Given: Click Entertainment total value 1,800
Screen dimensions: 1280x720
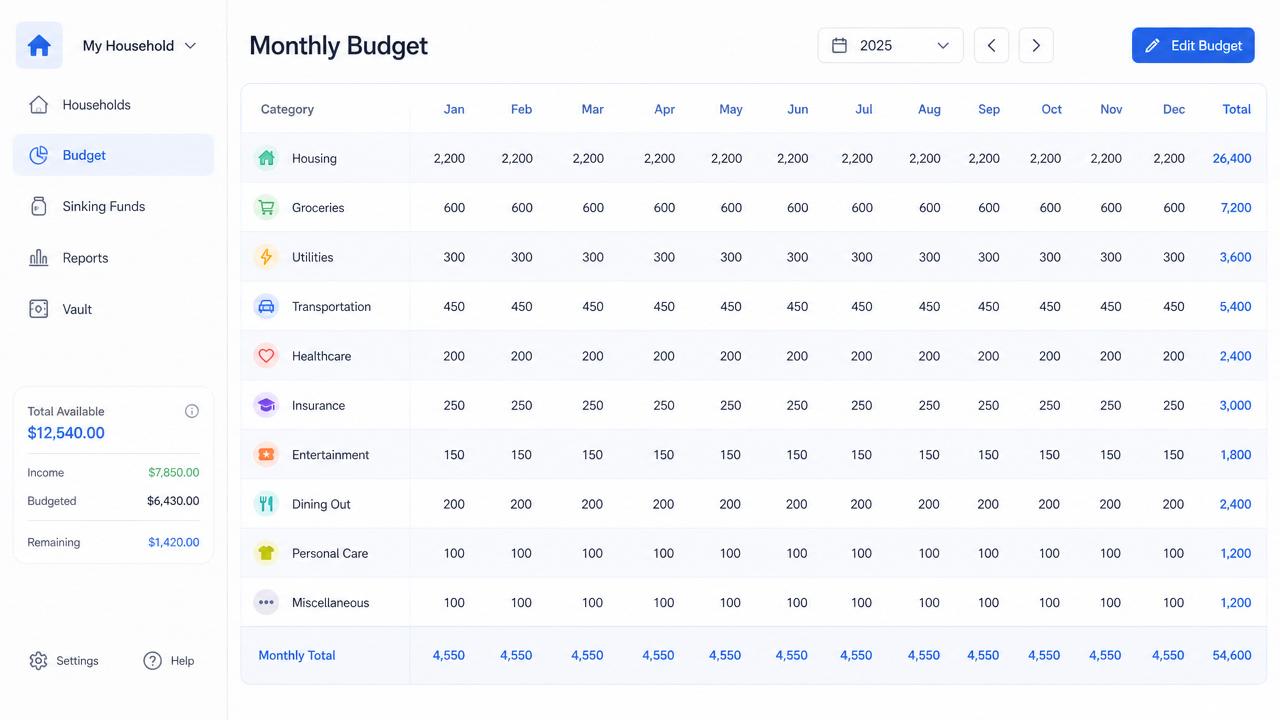Looking at the screenshot, I should coord(1236,455).
